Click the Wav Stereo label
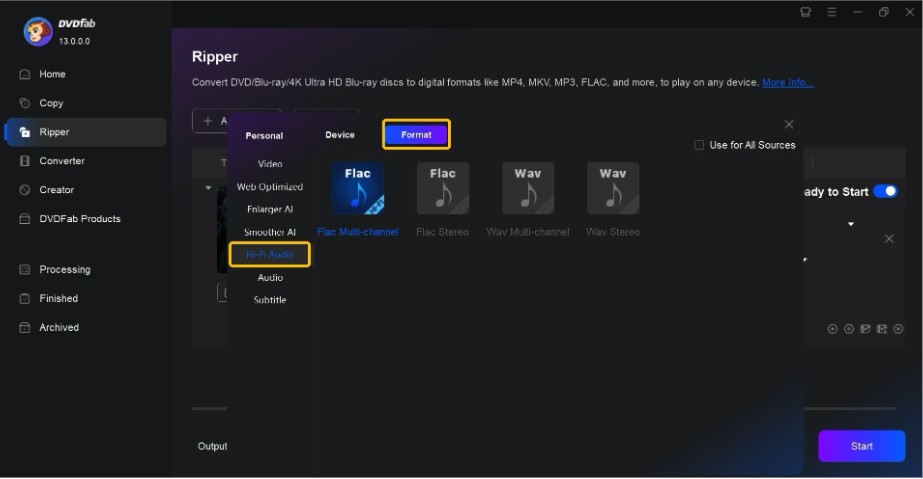The height and width of the screenshot is (479, 923). [x=613, y=232]
